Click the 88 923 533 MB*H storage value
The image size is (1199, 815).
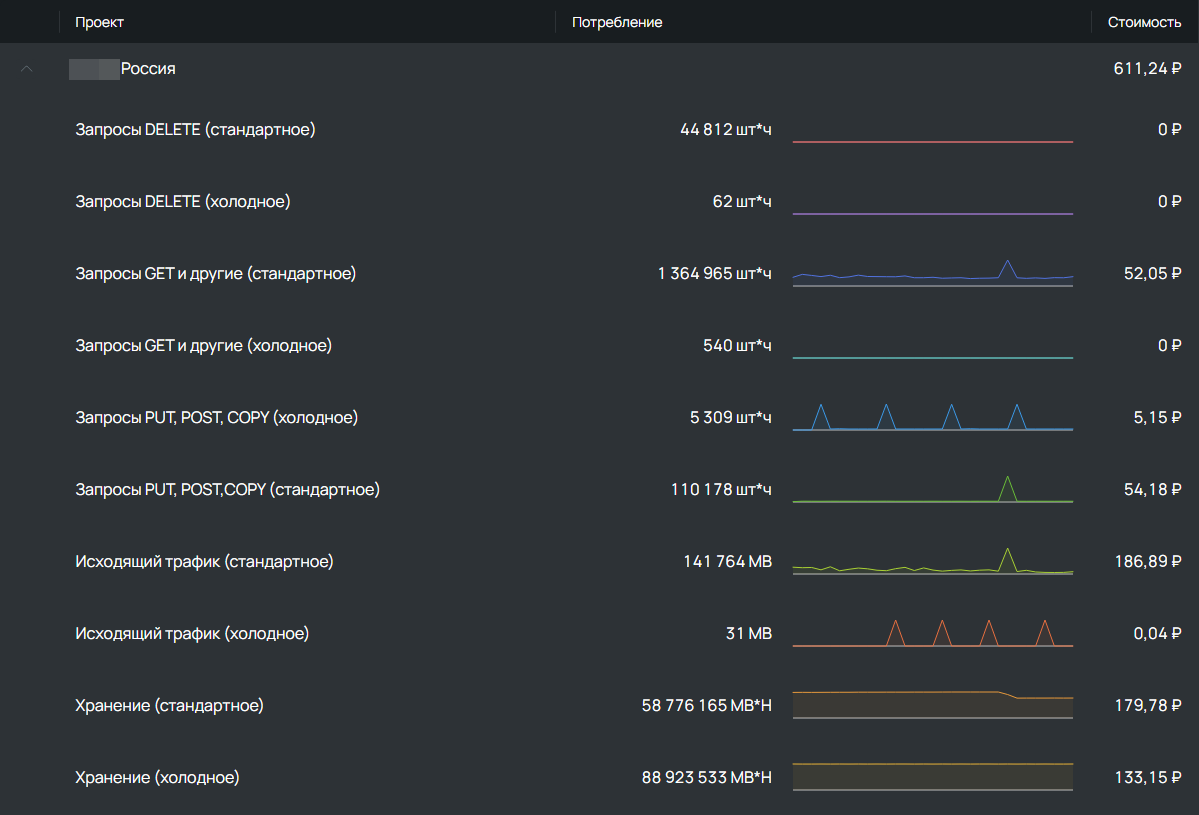click(x=707, y=777)
